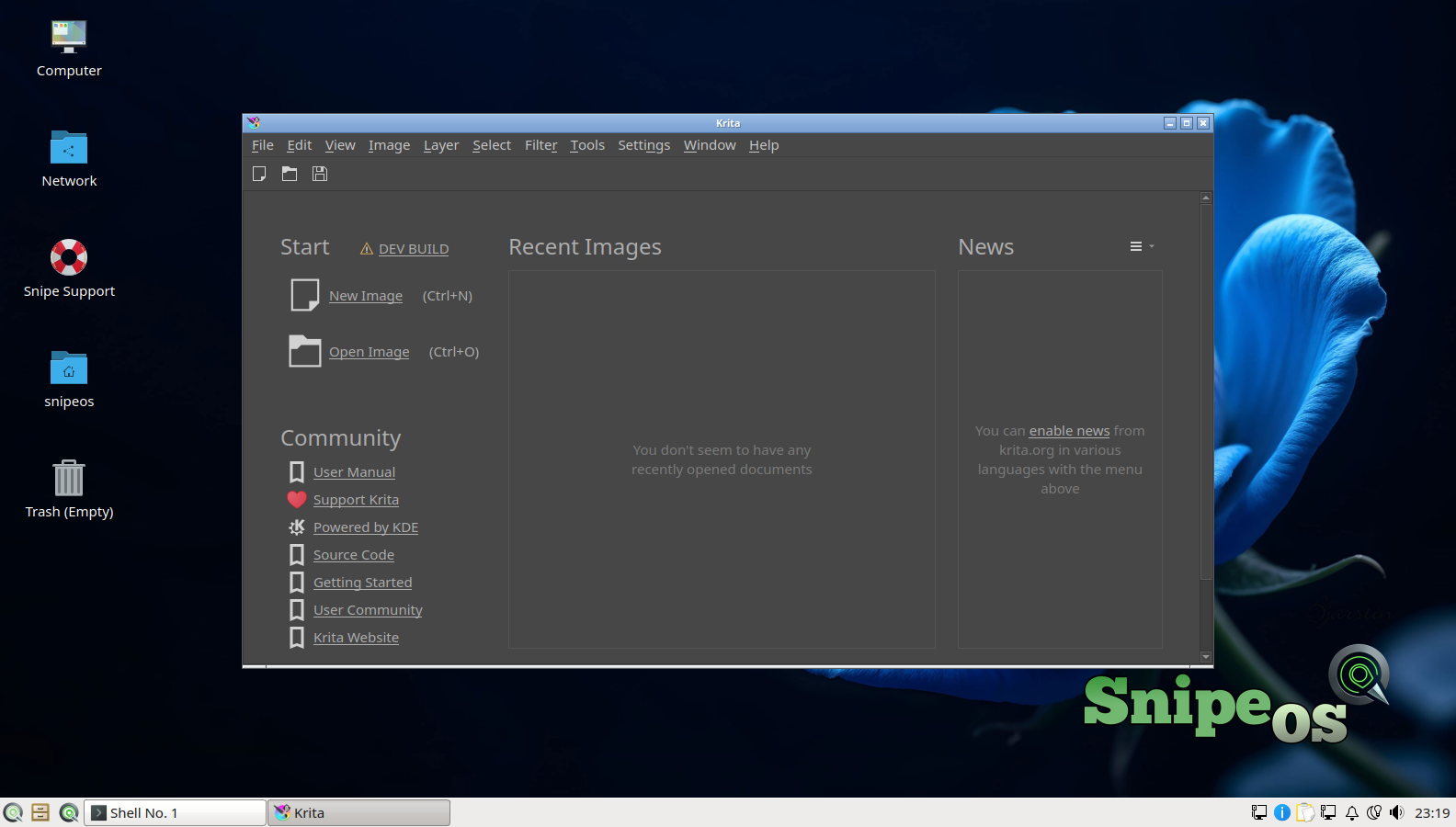Click the enable news link

point(1069,431)
